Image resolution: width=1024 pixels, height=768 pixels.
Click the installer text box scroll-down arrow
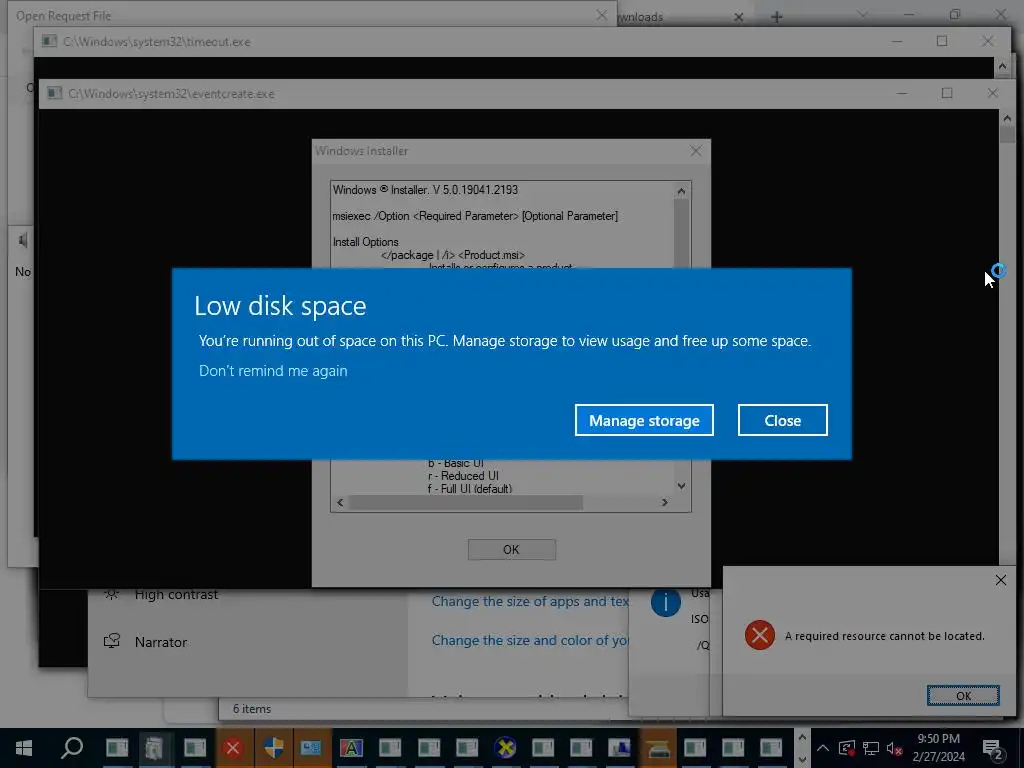pos(681,486)
